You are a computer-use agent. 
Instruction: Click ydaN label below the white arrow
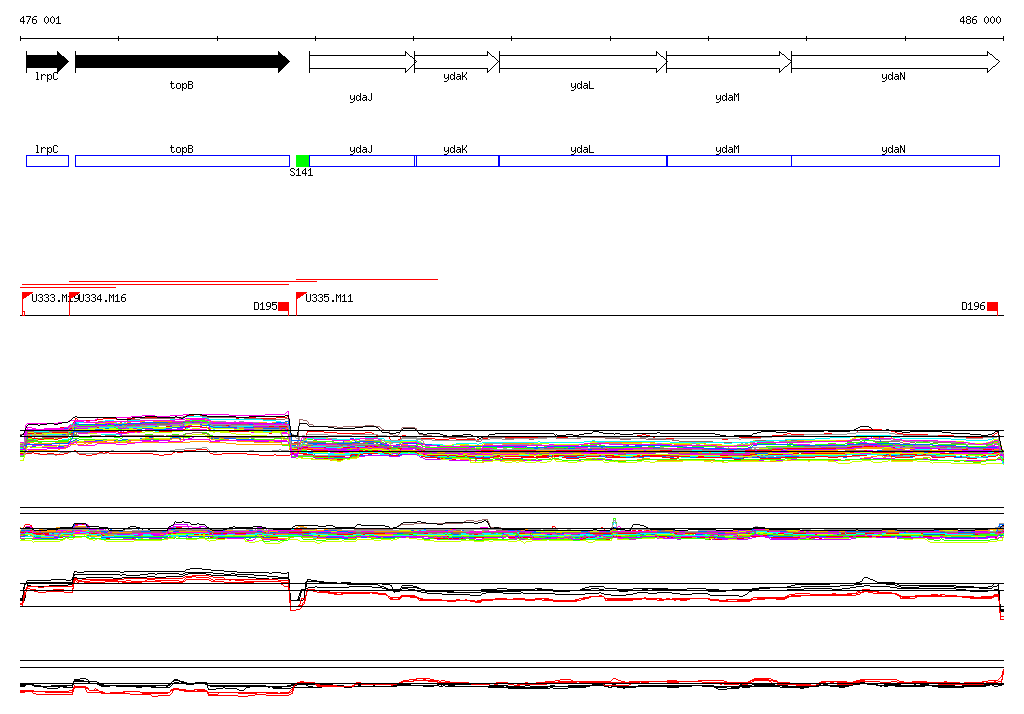pyautogui.click(x=893, y=76)
